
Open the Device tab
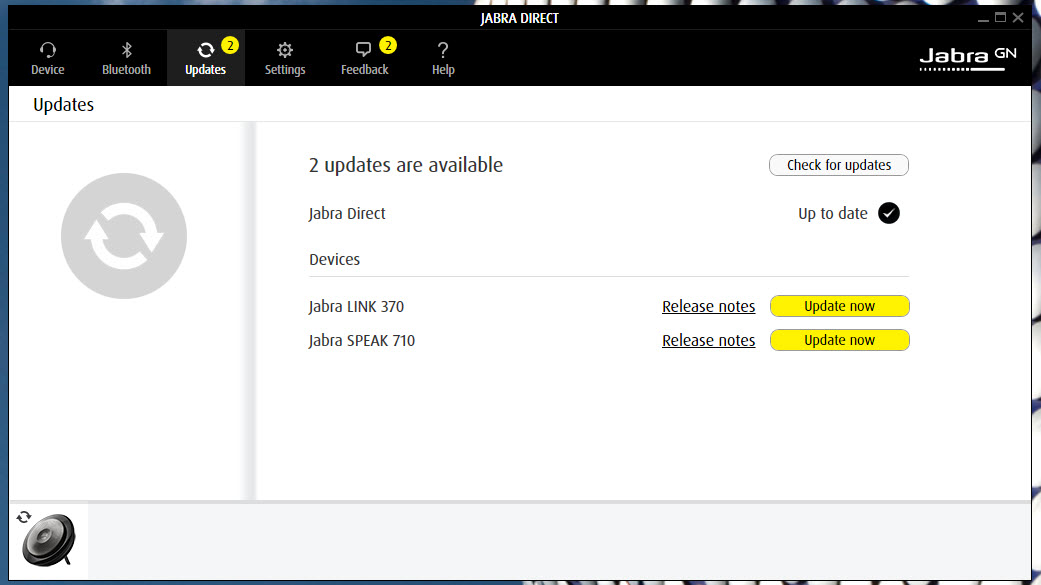click(x=48, y=58)
